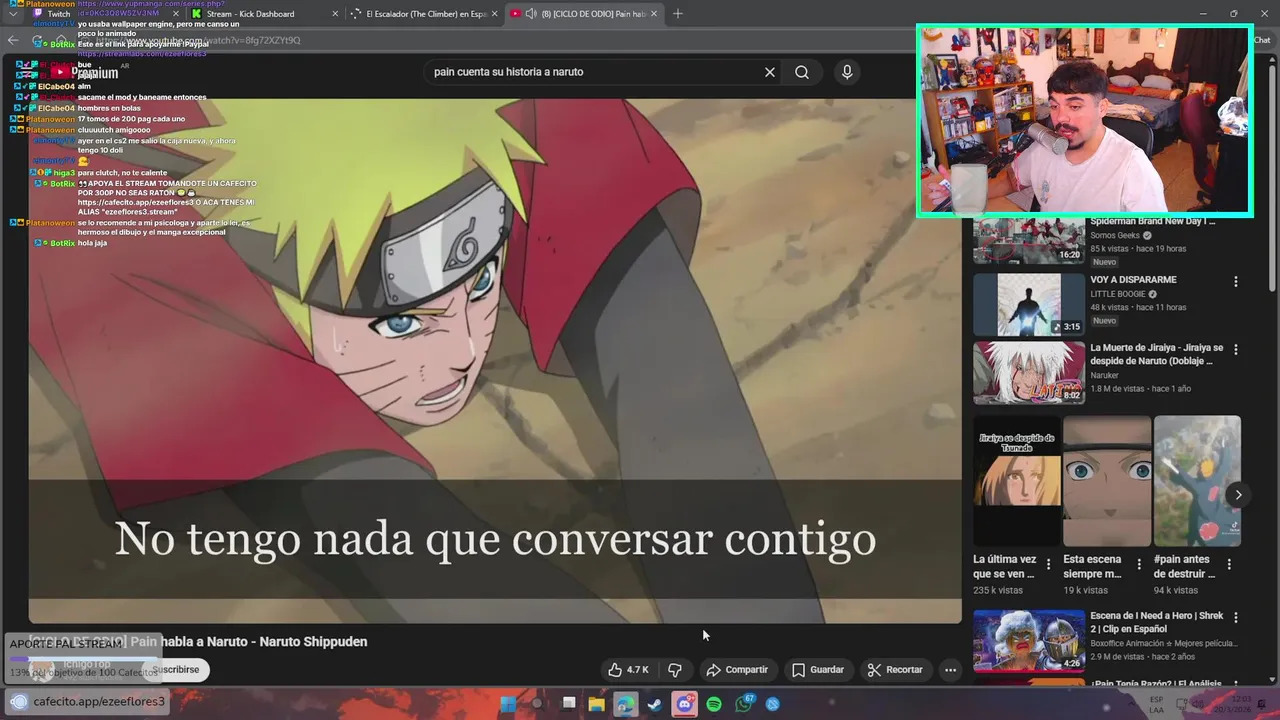The height and width of the screenshot is (720, 1280).
Task: Click the YouTube search magnifier button
Action: [802, 72]
